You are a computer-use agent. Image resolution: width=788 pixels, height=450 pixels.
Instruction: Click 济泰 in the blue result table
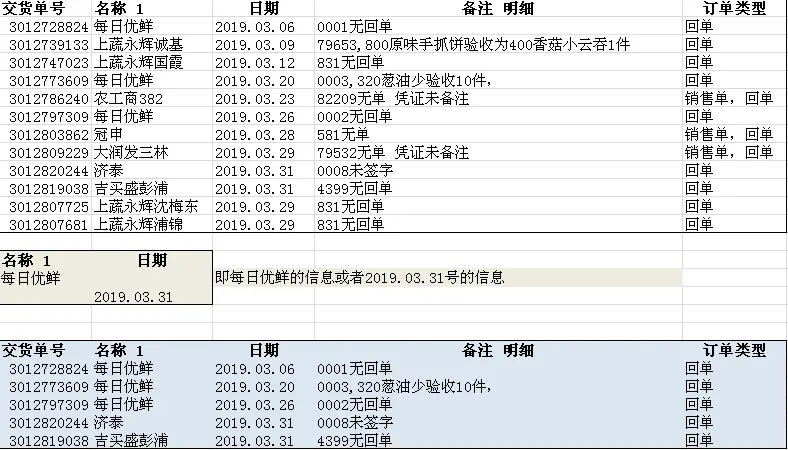point(108,423)
